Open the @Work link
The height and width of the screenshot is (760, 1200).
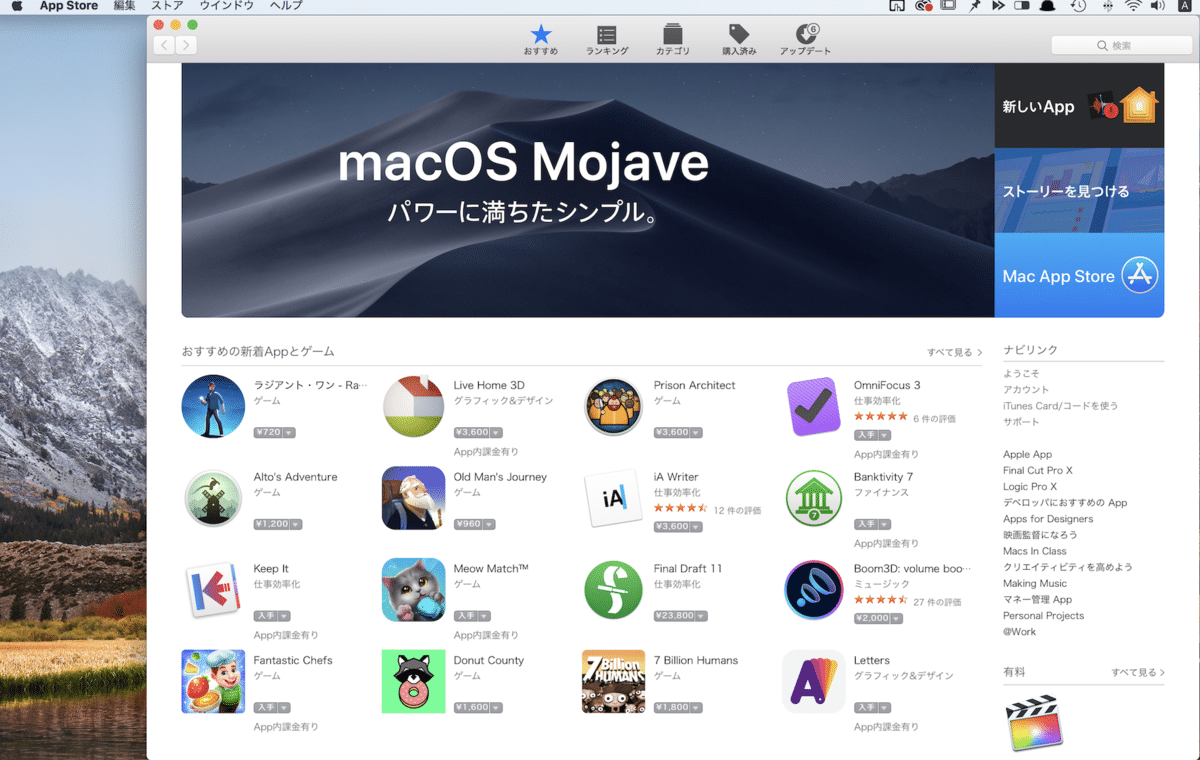(1019, 631)
